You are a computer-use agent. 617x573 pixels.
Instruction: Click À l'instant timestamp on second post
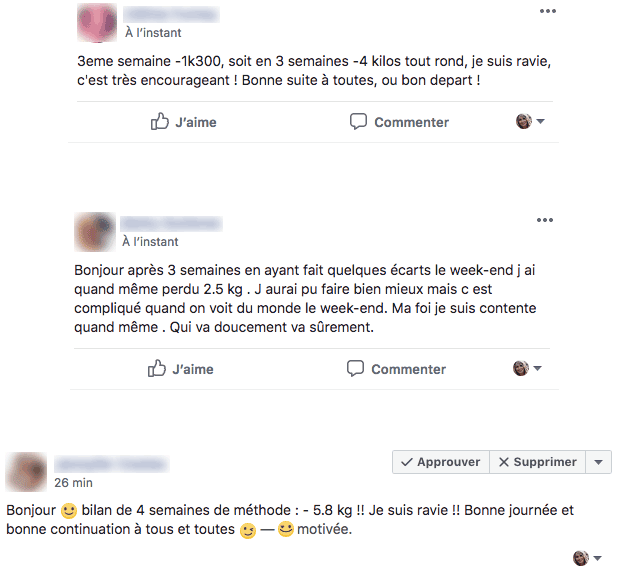click(x=150, y=241)
